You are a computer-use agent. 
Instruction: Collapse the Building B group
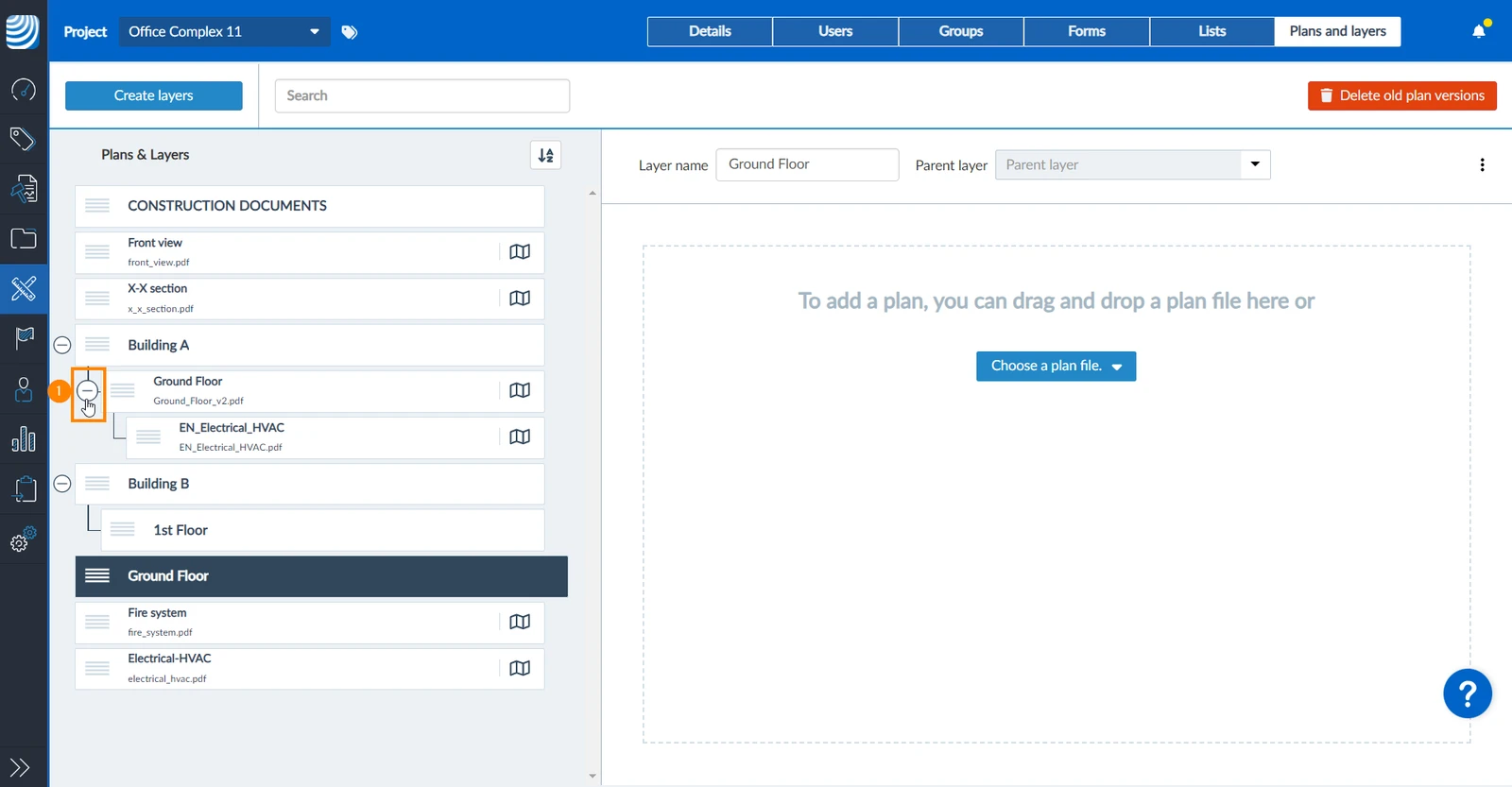coord(62,484)
